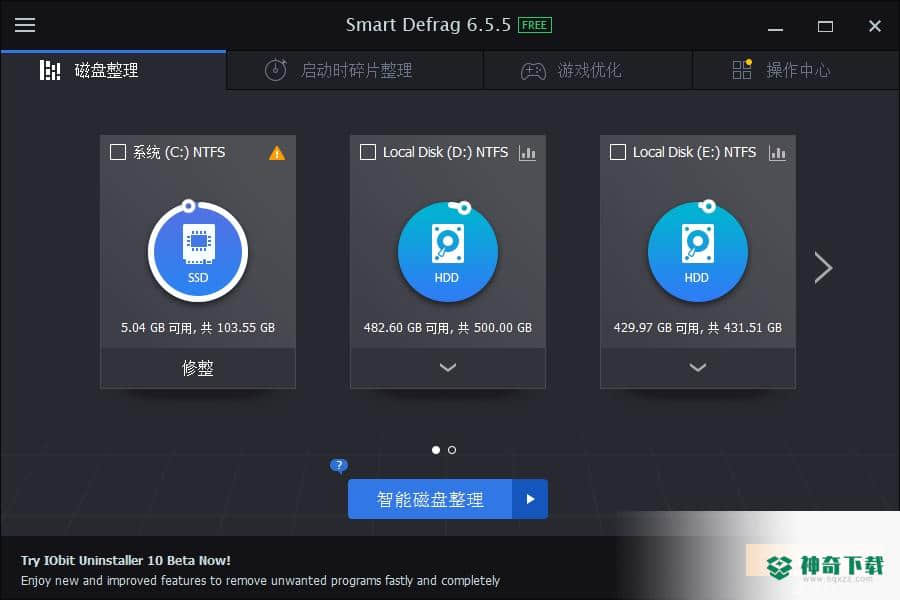The height and width of the screenshot is (600, 900).
Task: Select the second page indicator dot
Action: pyautogui.click(x=452, y=450)
